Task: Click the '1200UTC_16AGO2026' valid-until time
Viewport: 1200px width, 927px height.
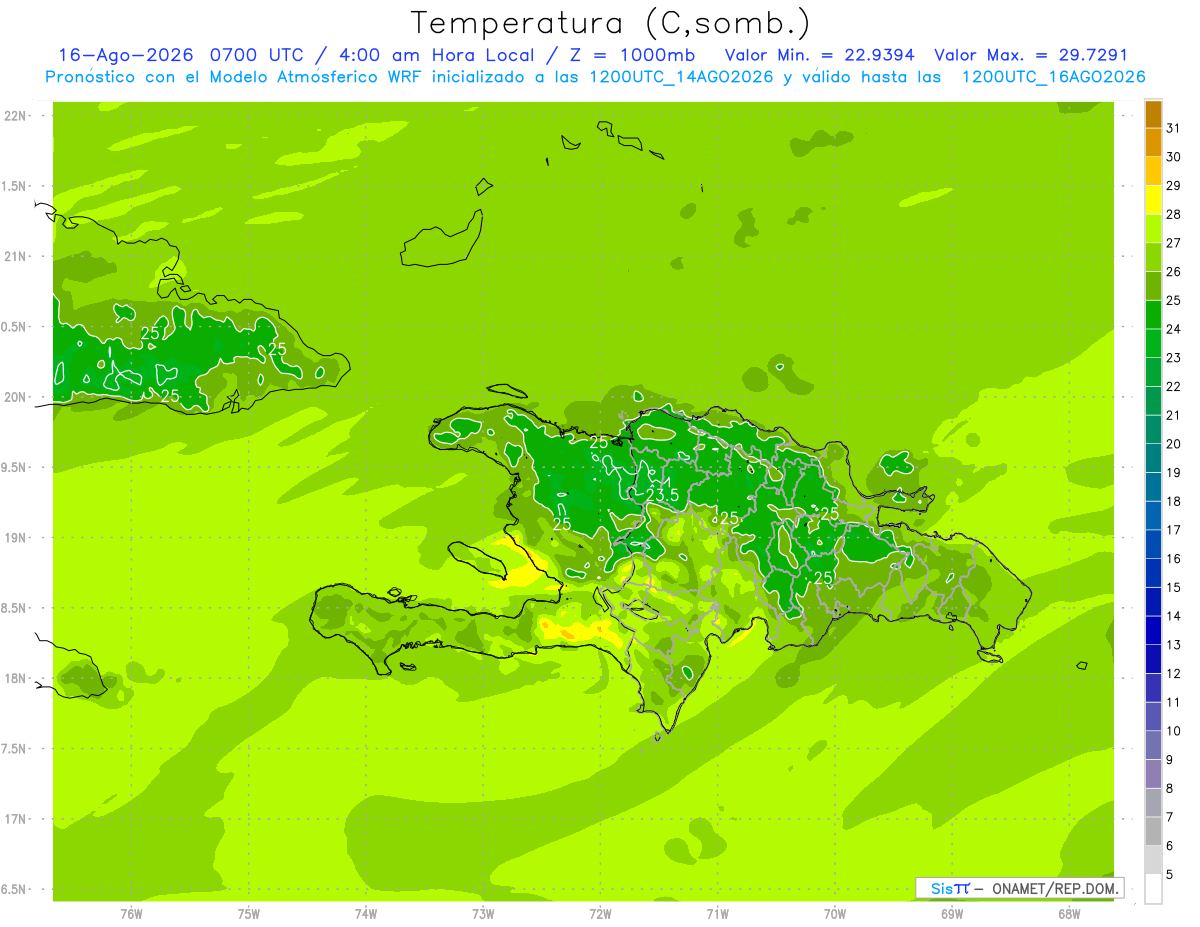Action: tap(1053, 77)
